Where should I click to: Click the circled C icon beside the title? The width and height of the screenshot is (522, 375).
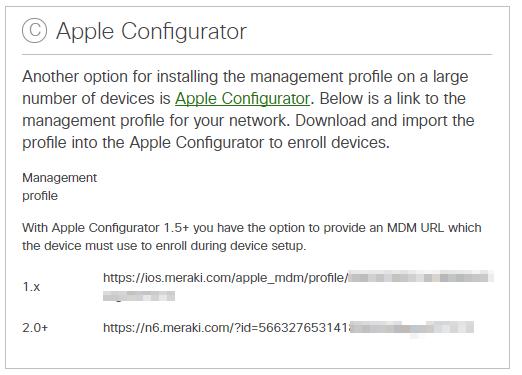click(34, 30)
